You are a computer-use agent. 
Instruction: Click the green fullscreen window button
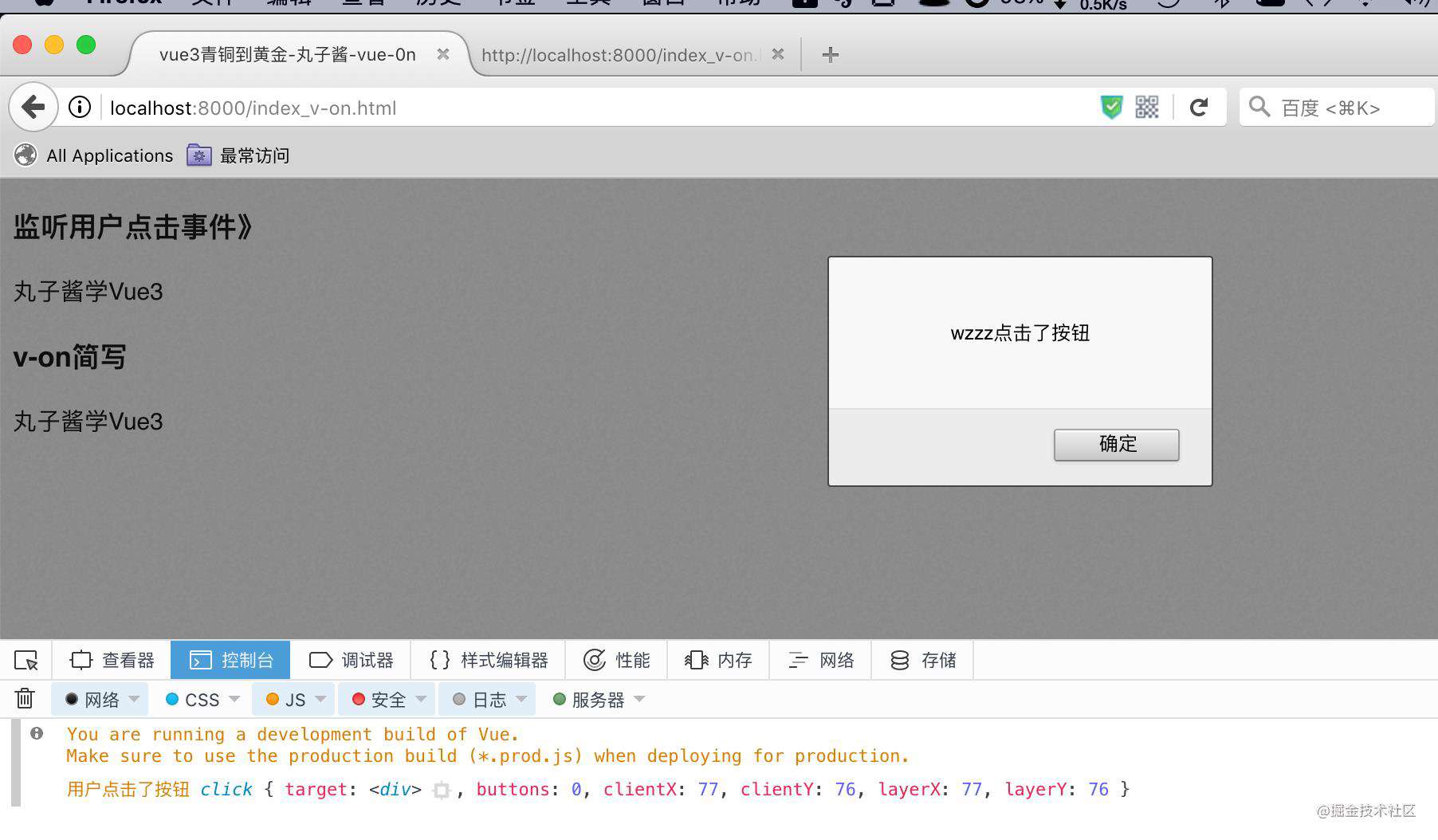point(86,45)
